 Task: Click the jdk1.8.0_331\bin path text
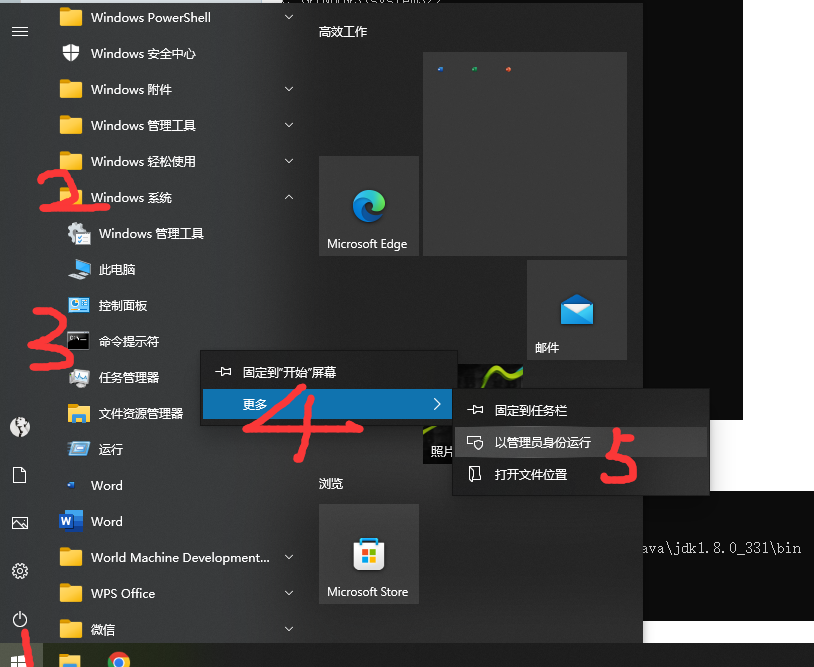coord(722,548)
